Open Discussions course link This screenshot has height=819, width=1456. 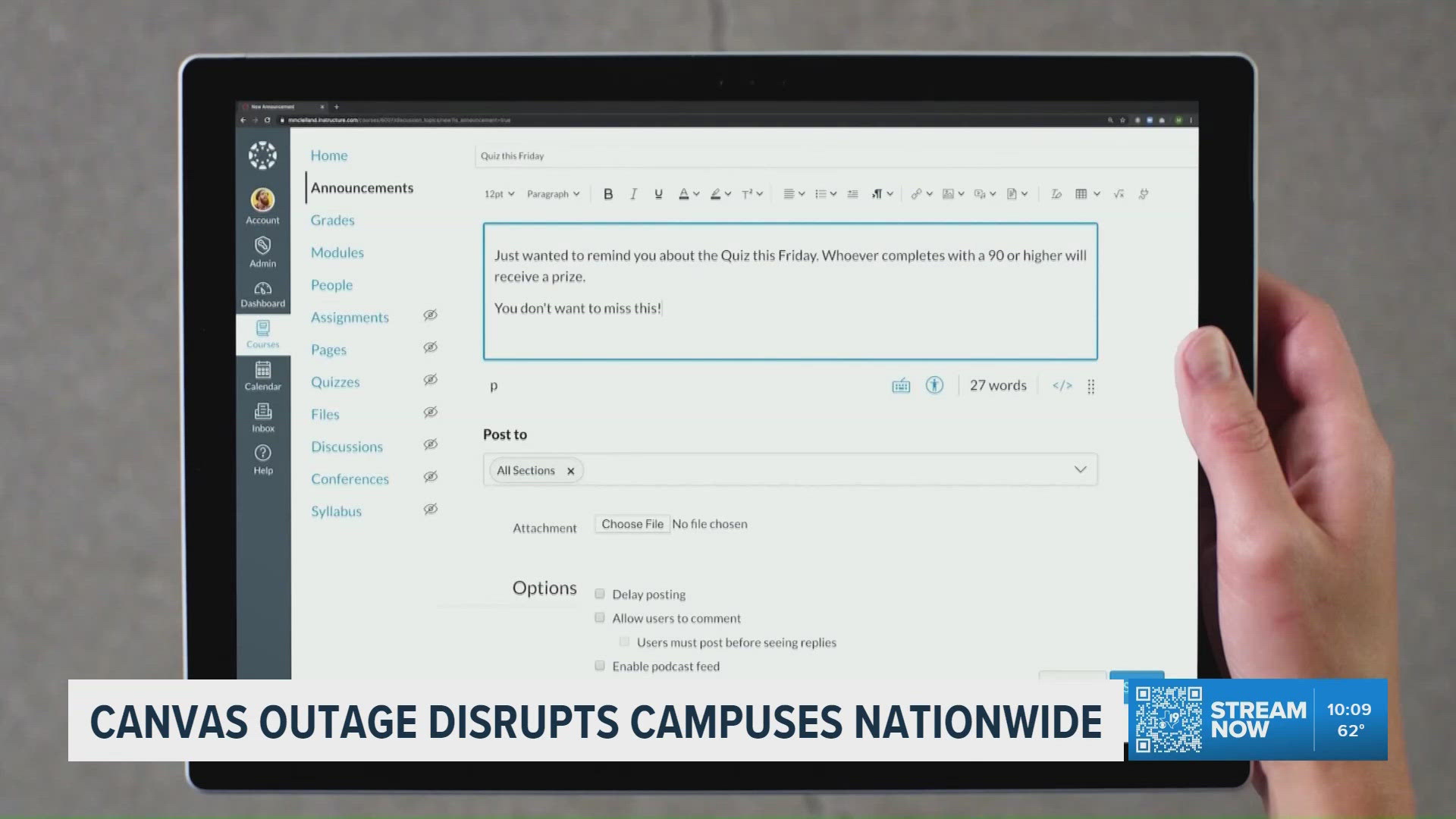tap(347, 447)
